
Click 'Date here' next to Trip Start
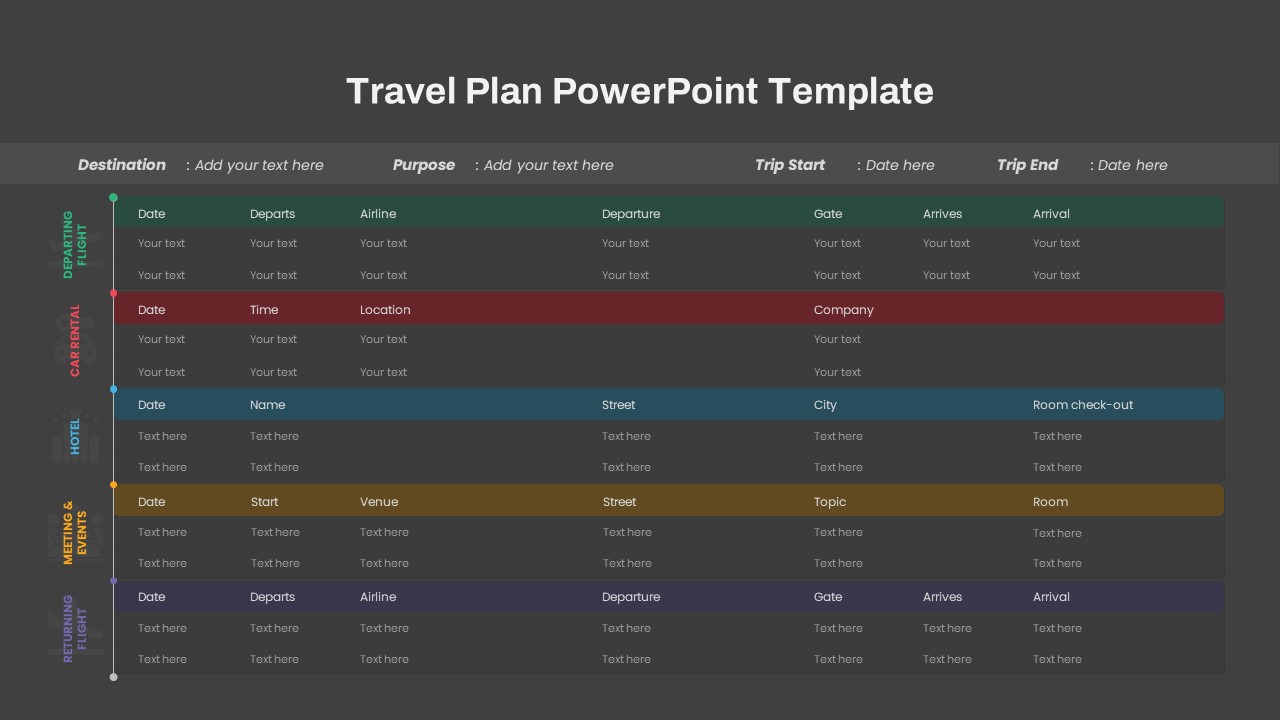coord(900,165)
